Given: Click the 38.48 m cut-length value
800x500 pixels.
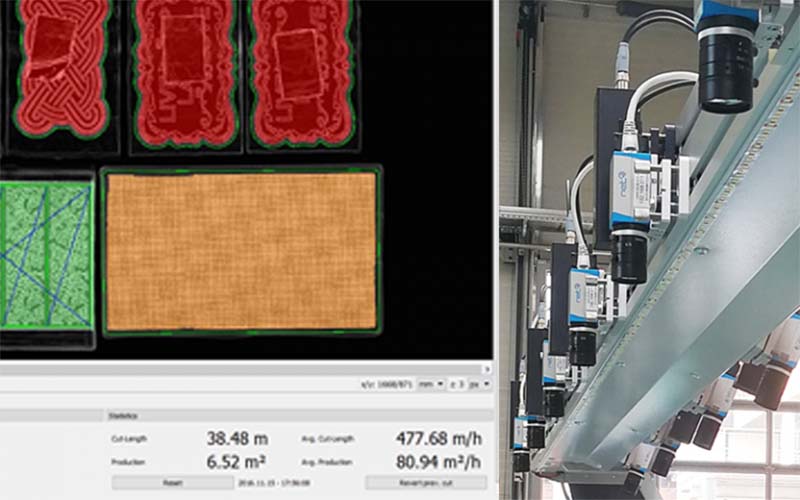Looking at the screenshot, I should pos(235,439).
